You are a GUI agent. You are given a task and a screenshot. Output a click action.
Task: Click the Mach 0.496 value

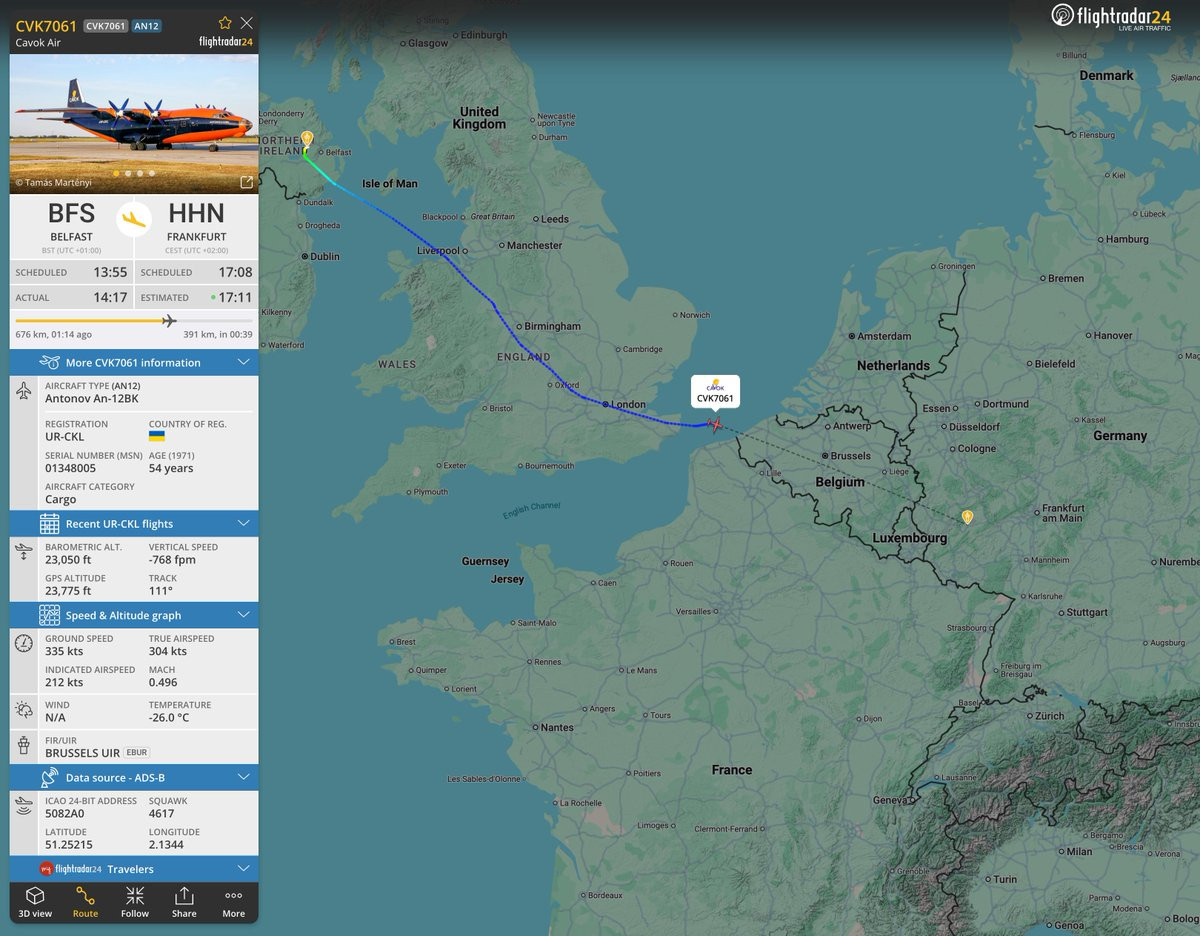coord(163,682)
